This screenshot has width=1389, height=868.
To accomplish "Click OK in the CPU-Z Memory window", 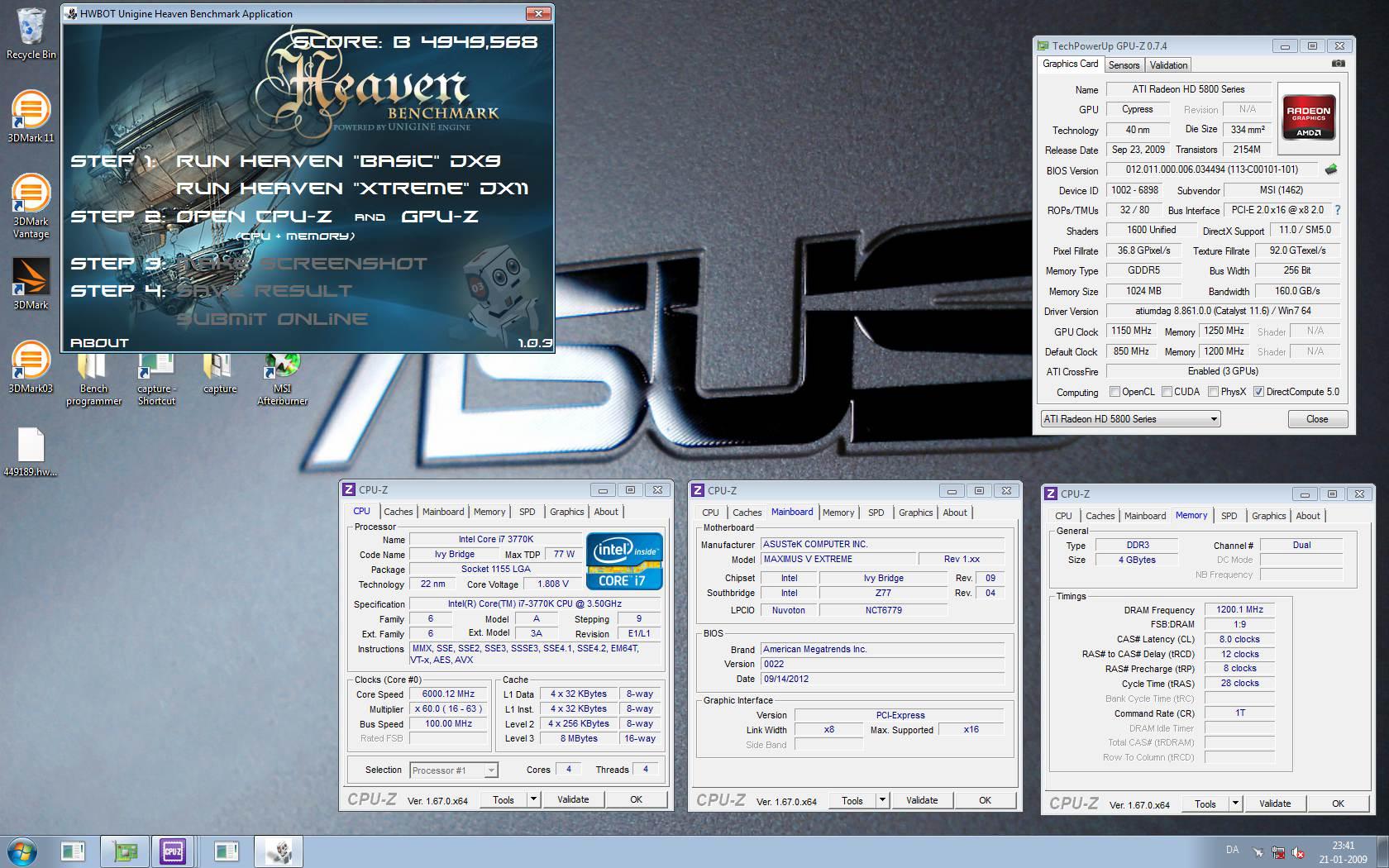I will tap(1338, 804).
